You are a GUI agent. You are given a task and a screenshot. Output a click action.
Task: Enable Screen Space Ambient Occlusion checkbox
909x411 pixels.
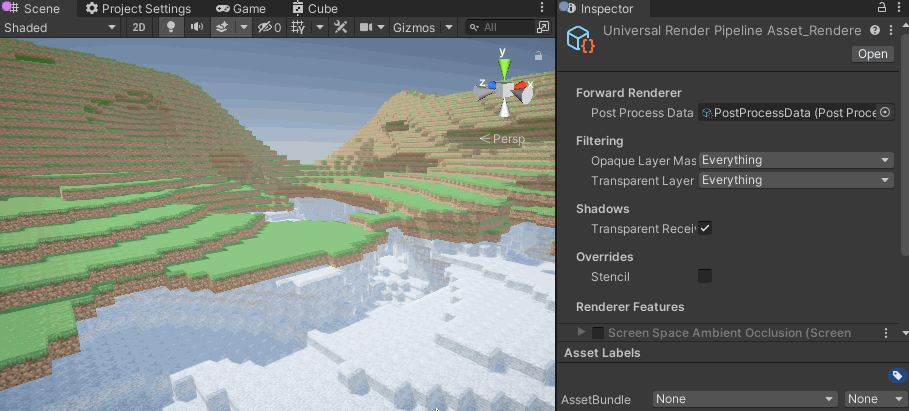click(598, 333)
